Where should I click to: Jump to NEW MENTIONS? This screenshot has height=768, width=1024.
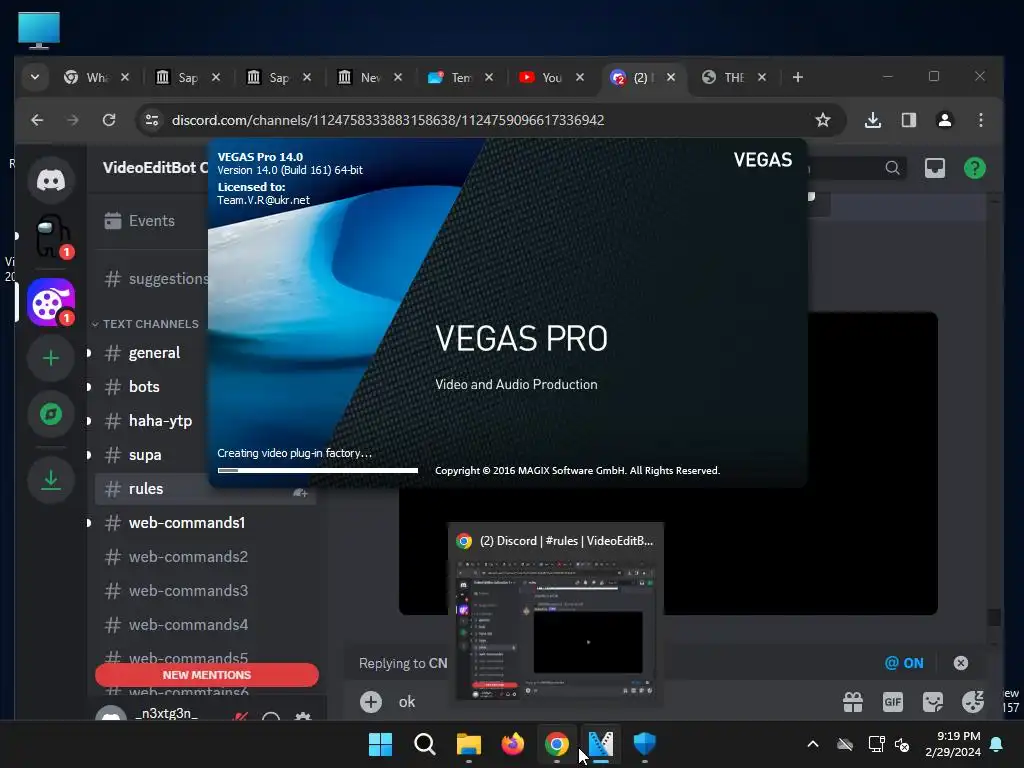click(x=206, y=675)
